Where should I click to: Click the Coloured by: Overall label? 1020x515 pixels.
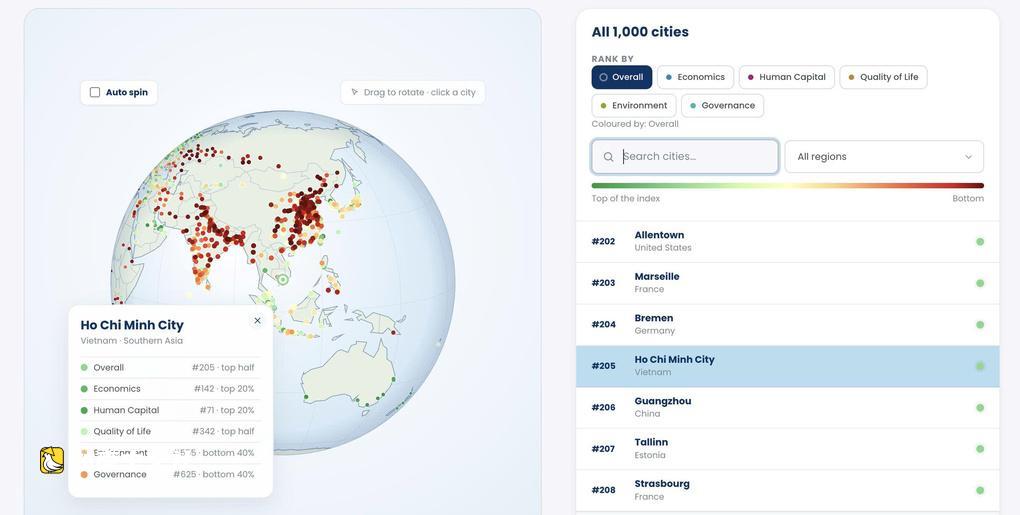pos(635,124)
